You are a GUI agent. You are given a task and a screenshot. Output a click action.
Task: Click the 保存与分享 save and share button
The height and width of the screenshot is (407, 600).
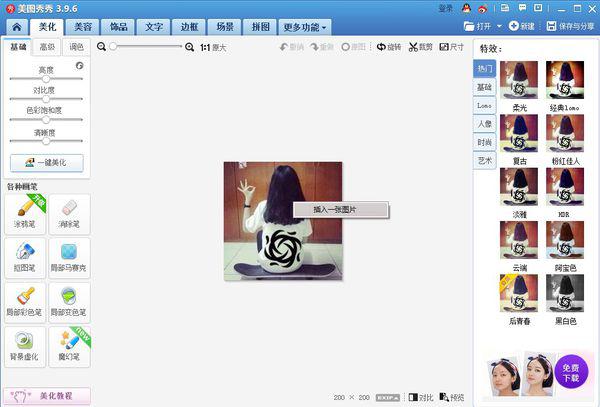coord(564,26)
